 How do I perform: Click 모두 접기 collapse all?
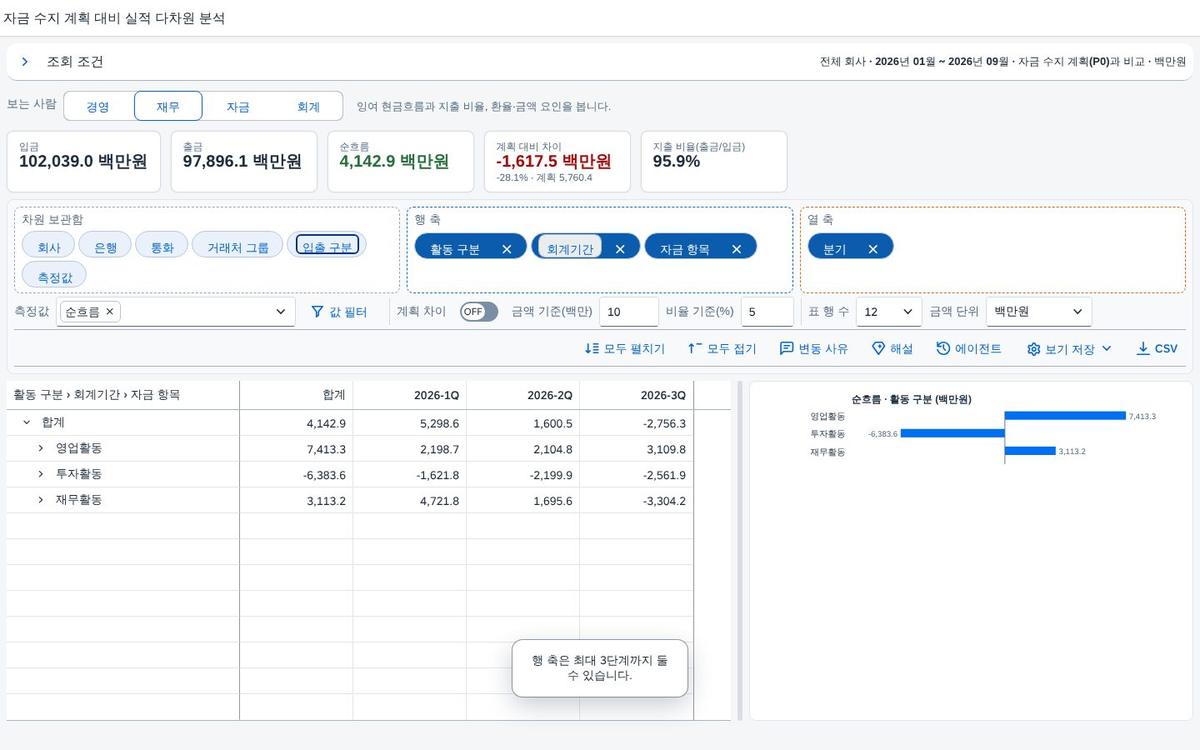pyautogui.click(x=722, y=349)
